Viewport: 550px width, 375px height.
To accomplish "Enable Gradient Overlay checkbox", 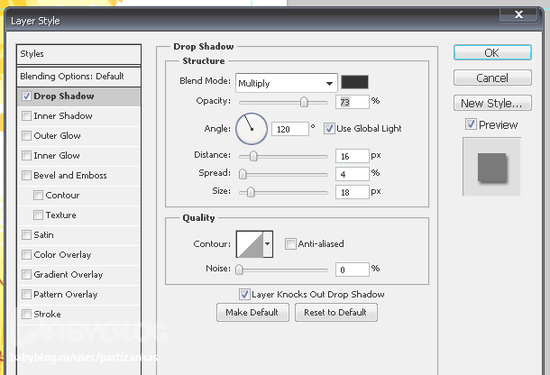I will (x=26, y=274).
